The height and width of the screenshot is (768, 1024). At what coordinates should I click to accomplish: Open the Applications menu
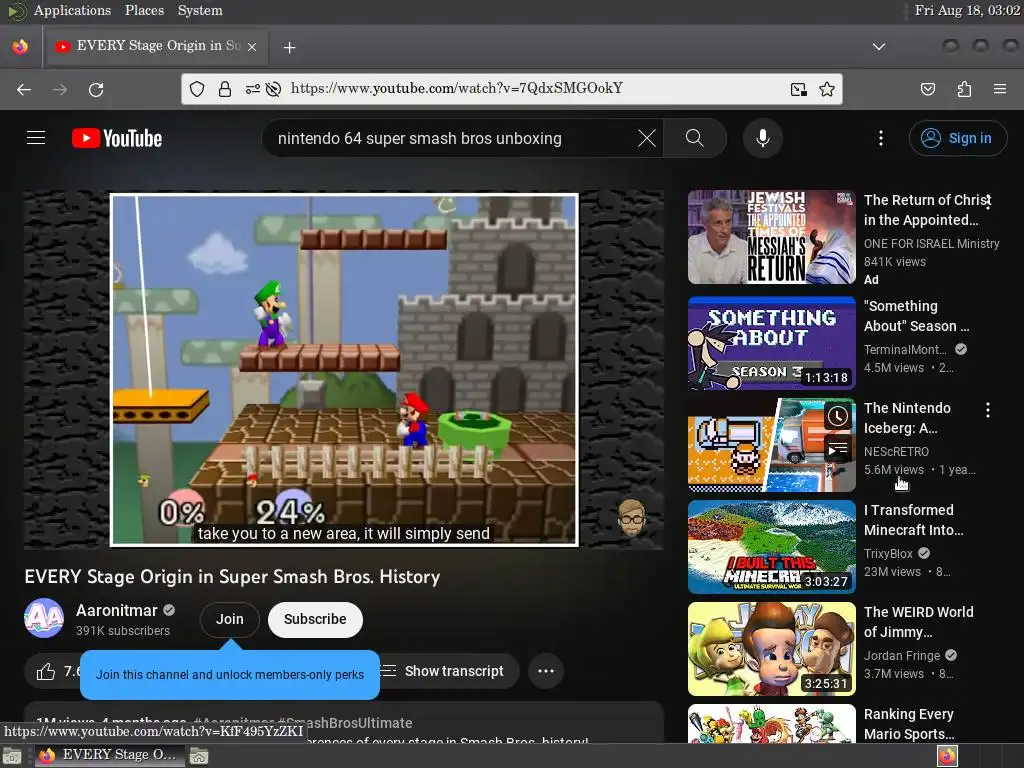point(72,10)
